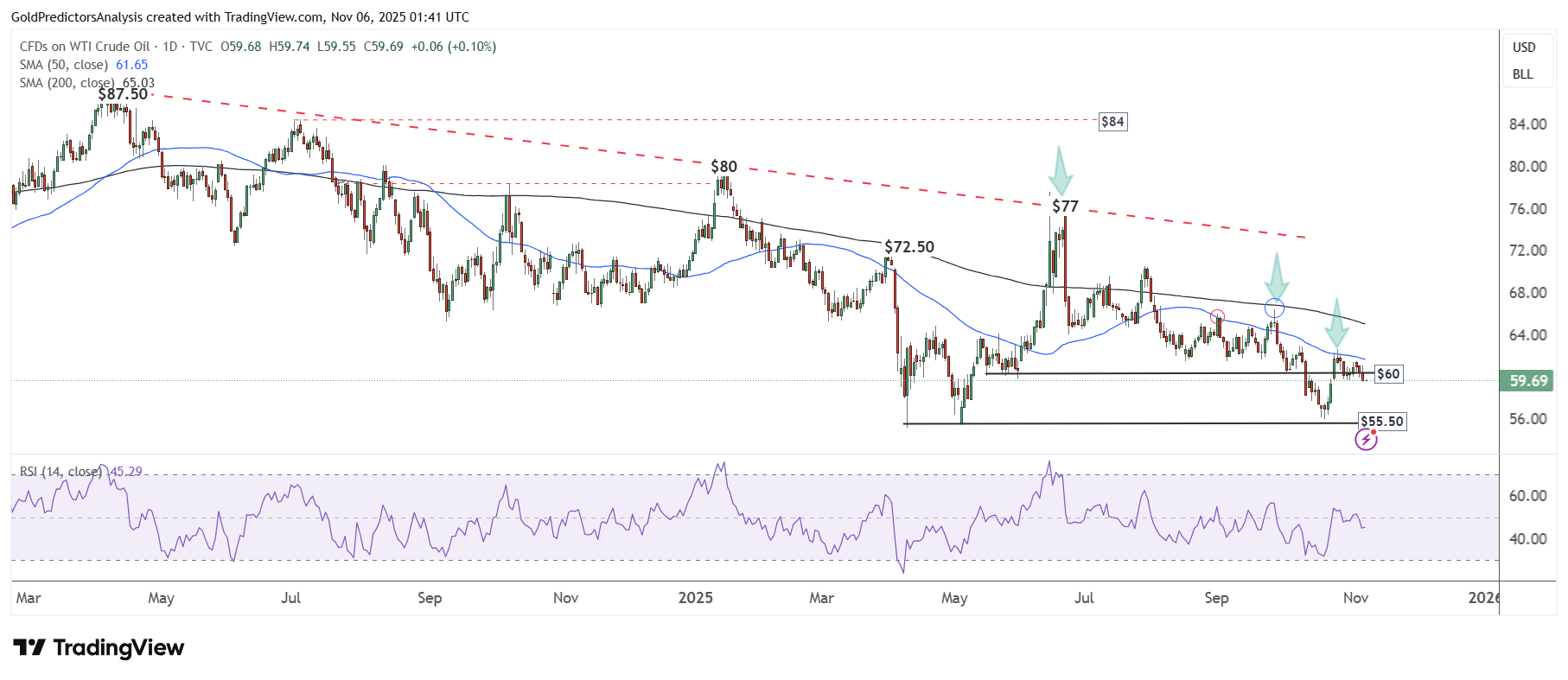Click the TradingView logo at the bottom left
1568x680 pixels.
[99, 647]
